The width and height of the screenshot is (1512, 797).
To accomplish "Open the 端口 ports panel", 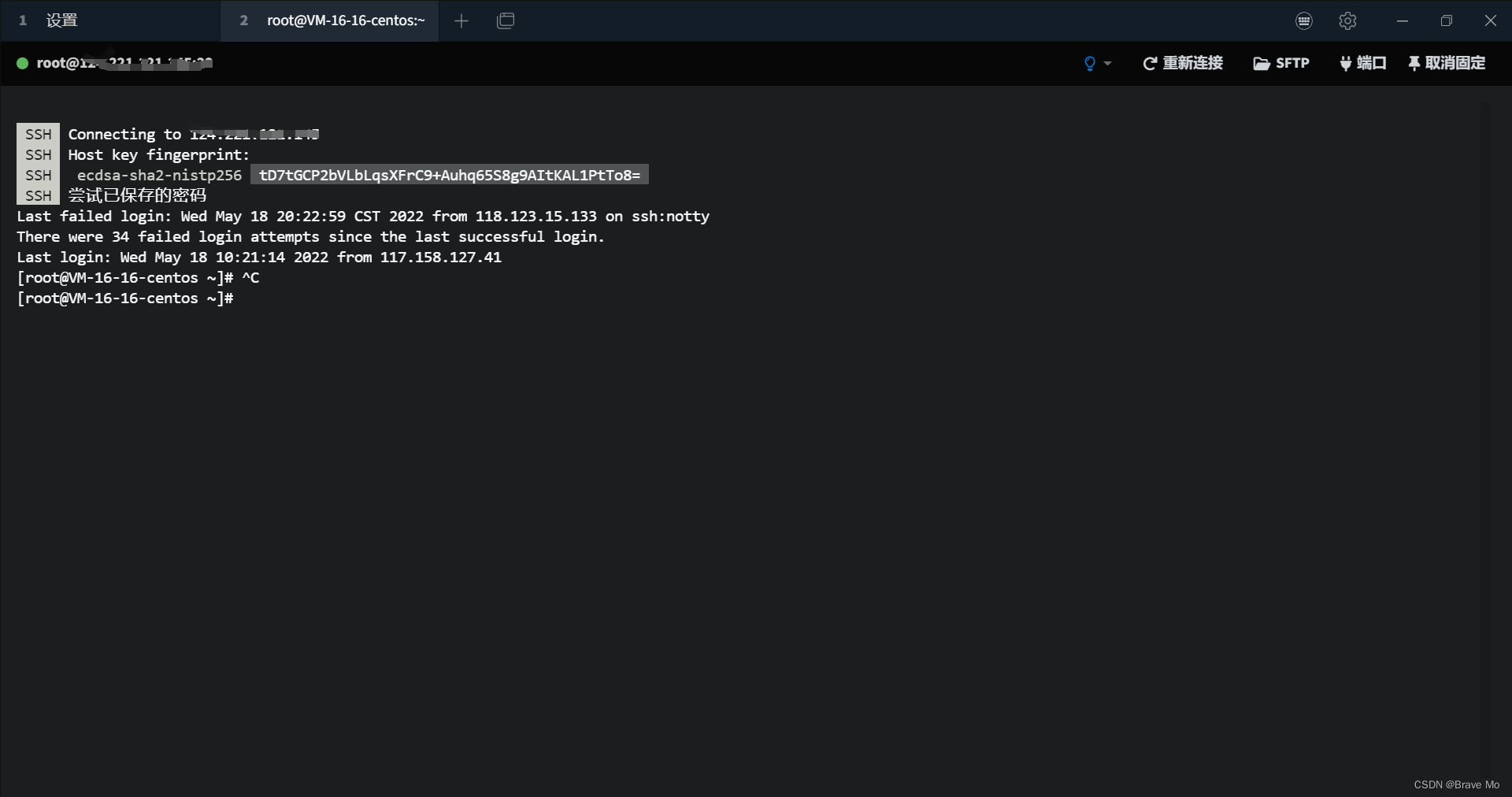I will tap(1362, 63).
